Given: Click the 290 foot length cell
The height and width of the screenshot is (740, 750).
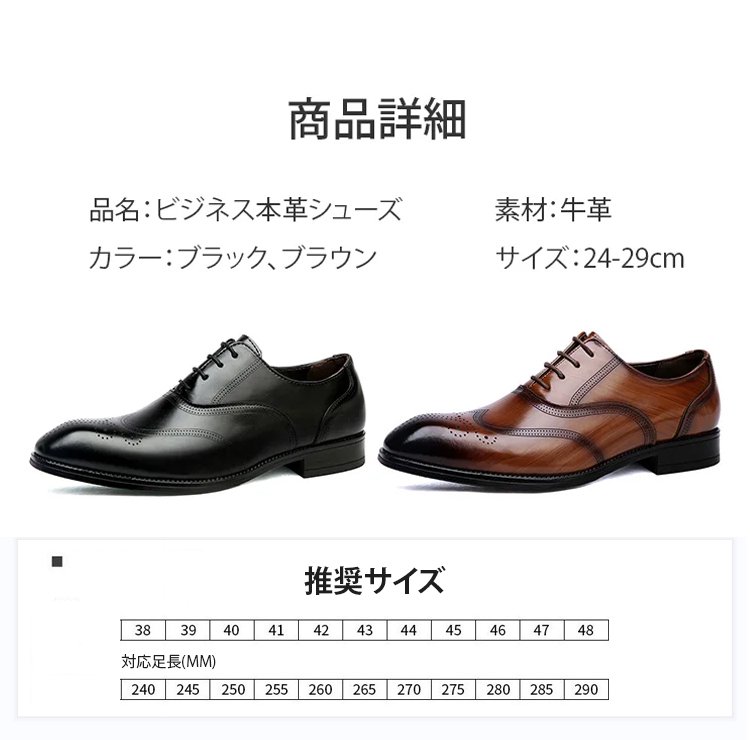Looking at the screenshot, I should point(586,689).
